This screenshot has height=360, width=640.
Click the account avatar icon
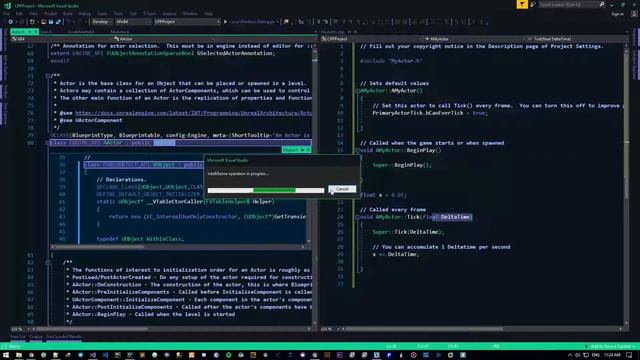point(634,14)
